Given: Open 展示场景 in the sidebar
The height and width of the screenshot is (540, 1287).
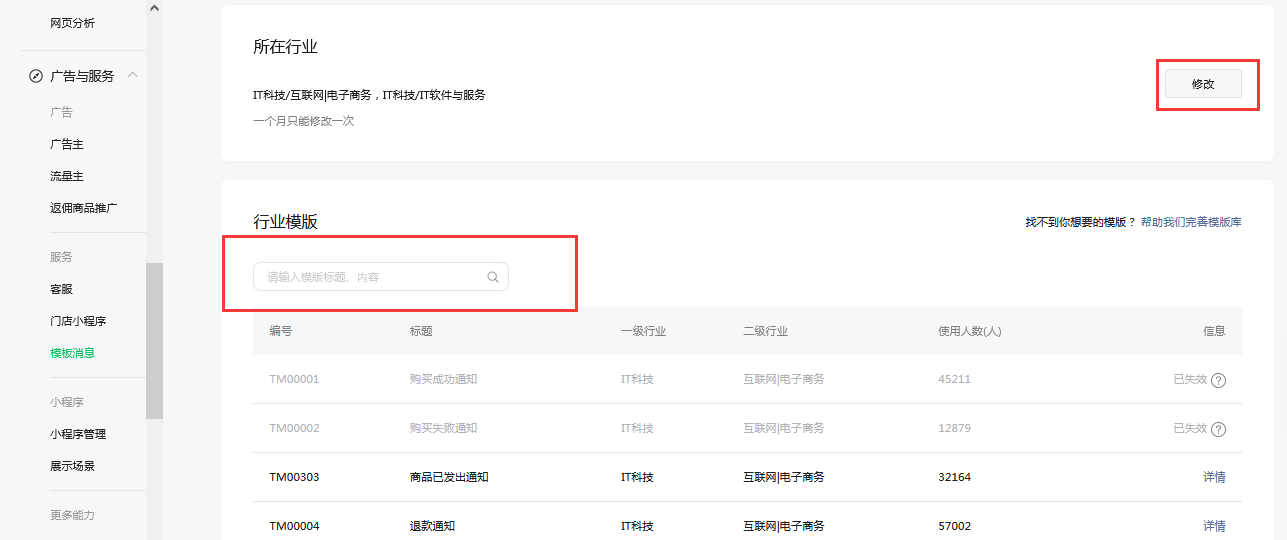Looking at the screenshot, I should pos(73,466).
